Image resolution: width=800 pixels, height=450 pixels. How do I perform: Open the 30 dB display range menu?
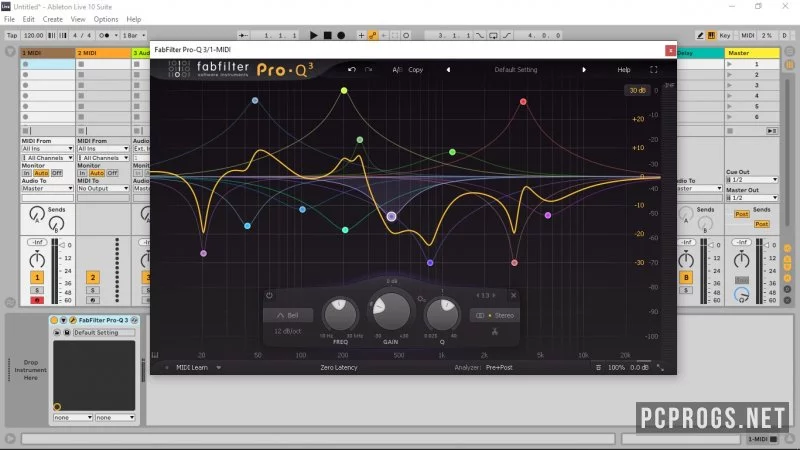click(637, 90)
